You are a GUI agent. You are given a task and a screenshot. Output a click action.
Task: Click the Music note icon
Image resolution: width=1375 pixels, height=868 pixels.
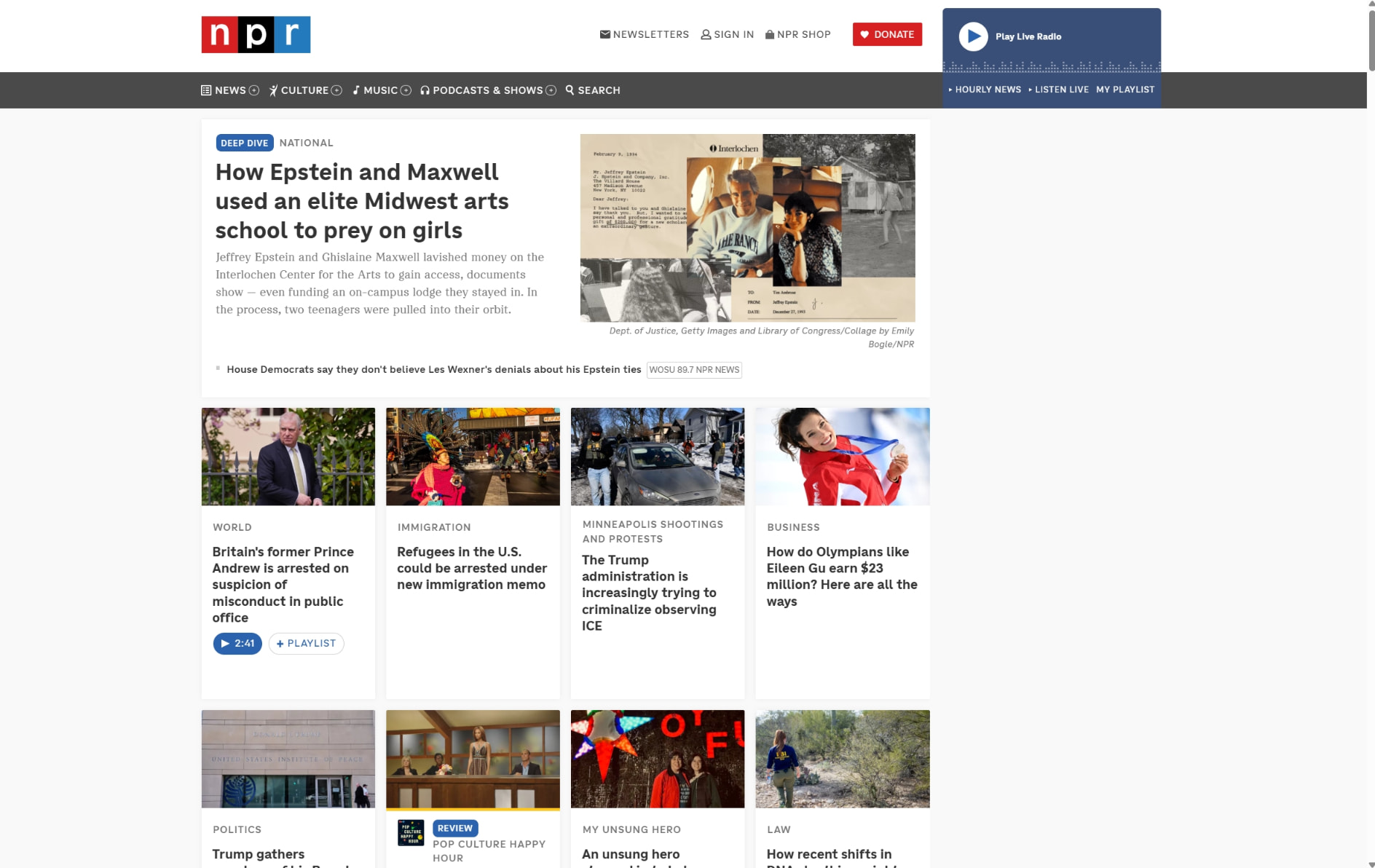coord(356,90)
